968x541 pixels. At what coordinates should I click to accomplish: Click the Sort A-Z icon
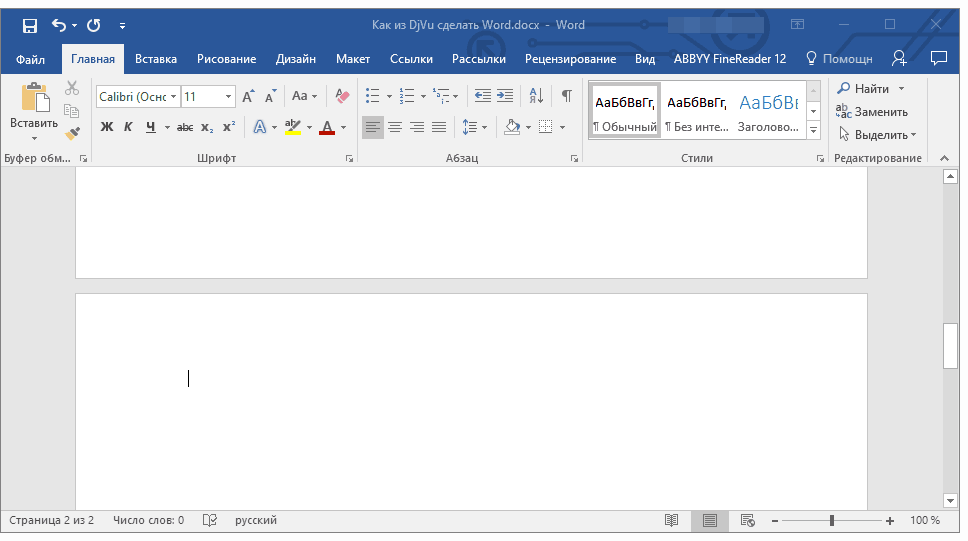[x=536, y=97]
